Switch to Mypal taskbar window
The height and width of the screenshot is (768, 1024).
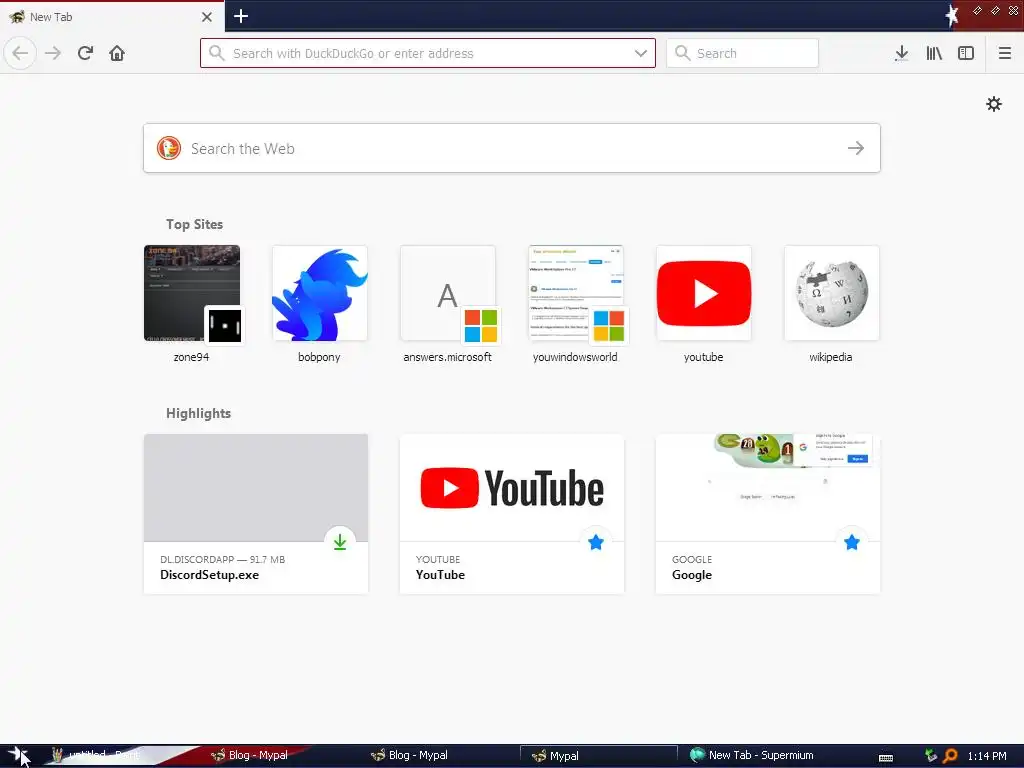tap(598, 756)
